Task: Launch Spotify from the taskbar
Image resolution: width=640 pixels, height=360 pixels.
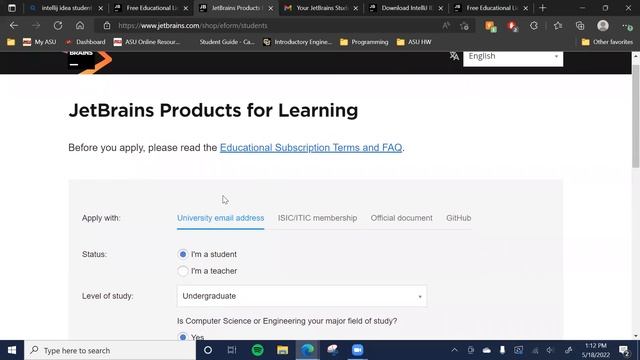Action: [258, 350]
